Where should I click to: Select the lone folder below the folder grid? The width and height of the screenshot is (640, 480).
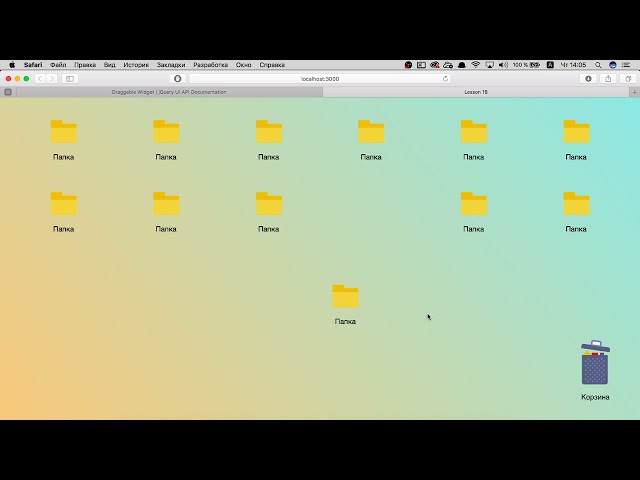pyautogui.click(x=345, y=296)
